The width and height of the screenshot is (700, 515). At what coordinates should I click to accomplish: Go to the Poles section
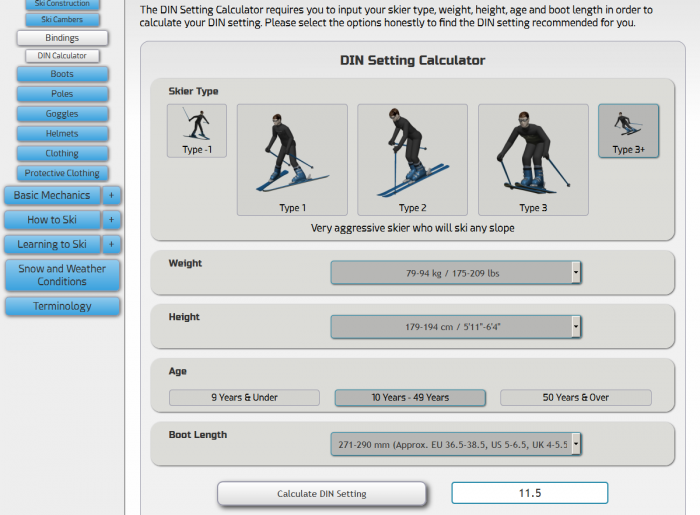coord(62,94)
